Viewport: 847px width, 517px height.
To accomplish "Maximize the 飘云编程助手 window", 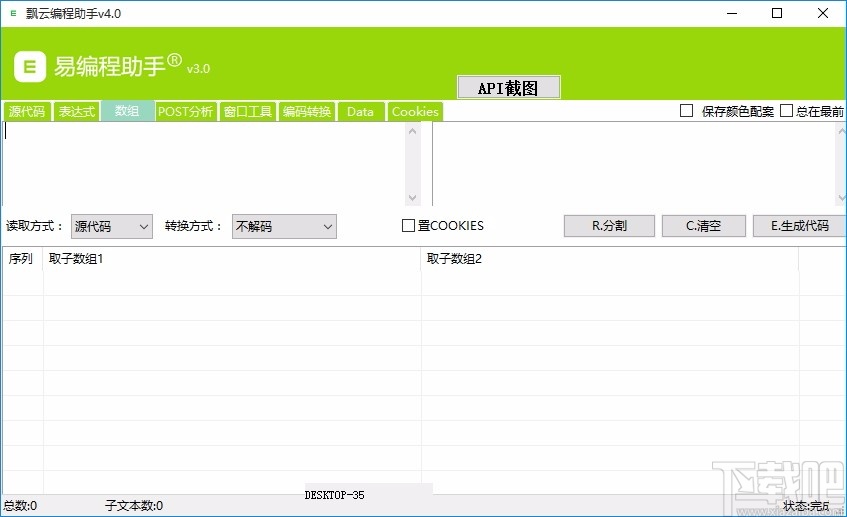I will (x=777, y=13).
